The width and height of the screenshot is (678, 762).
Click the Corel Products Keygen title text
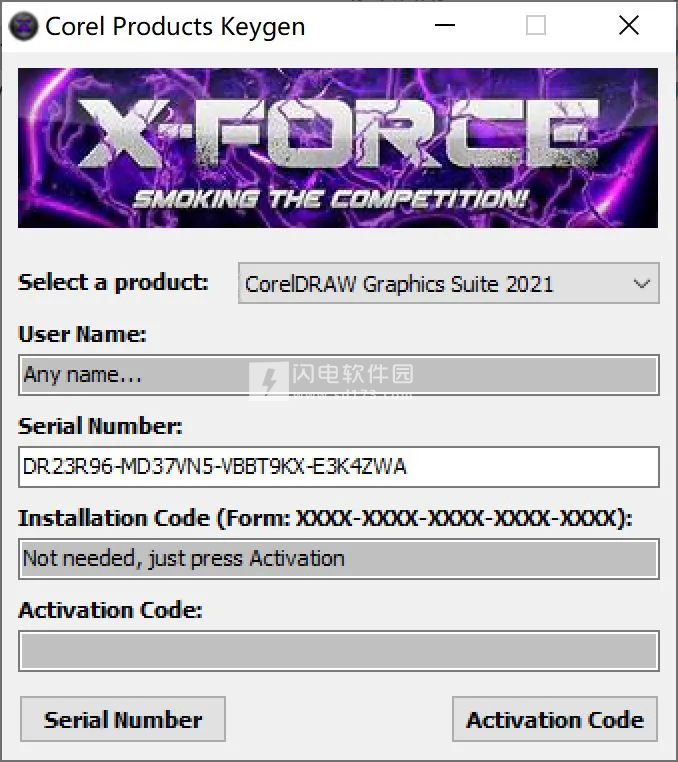point(175,26)
